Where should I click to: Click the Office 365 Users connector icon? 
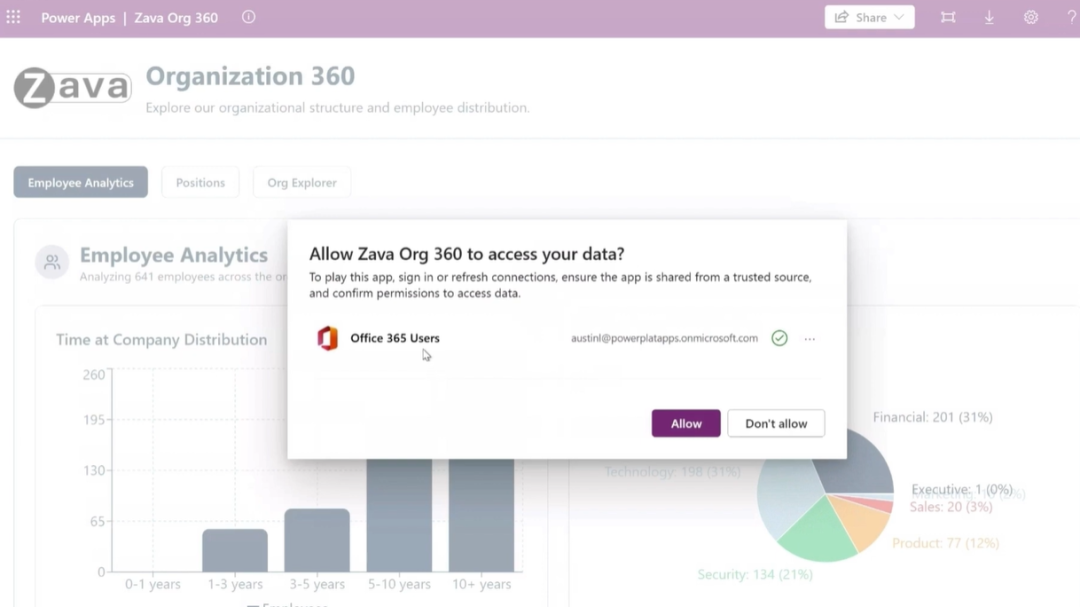(x=328, y=338)
